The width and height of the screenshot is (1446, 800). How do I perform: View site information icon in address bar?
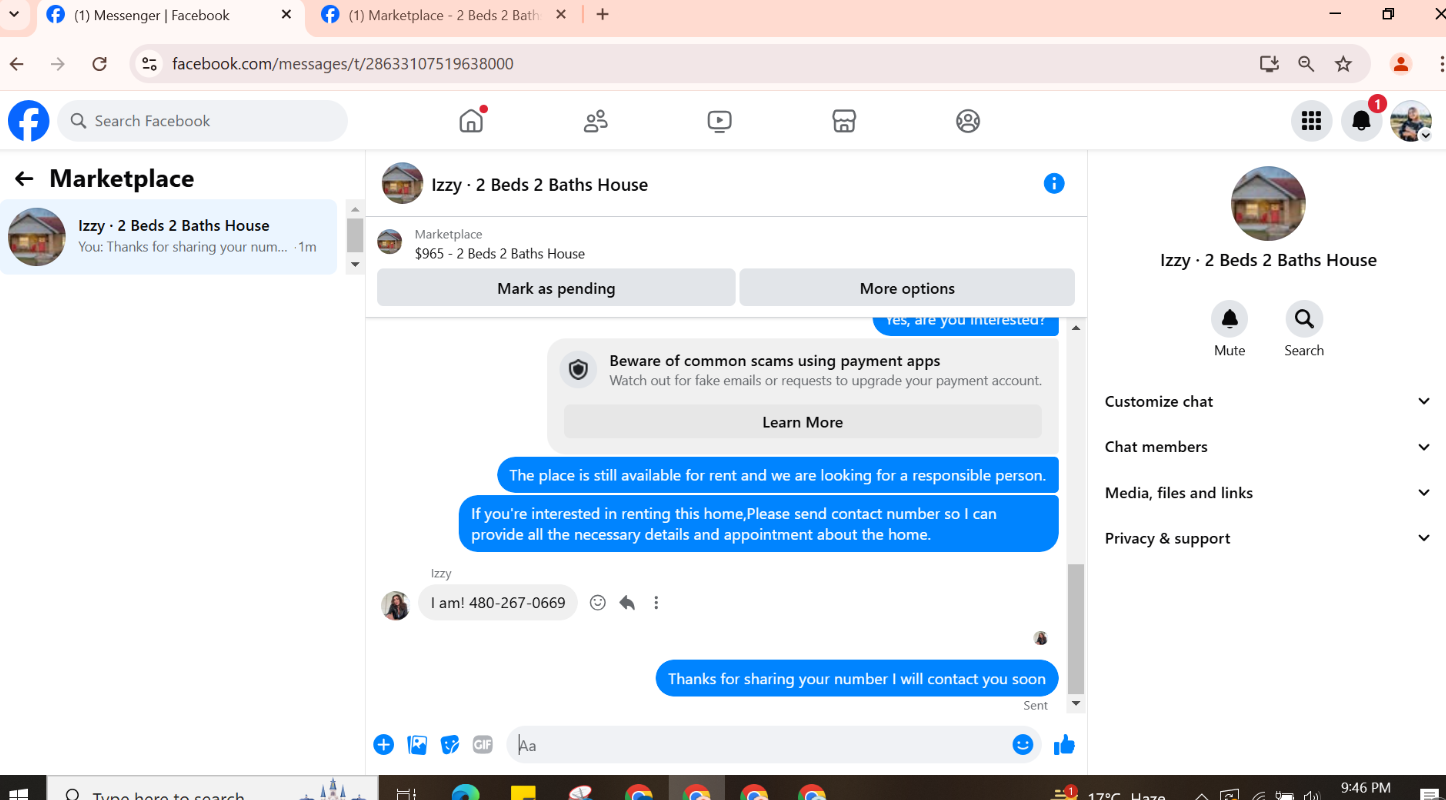click(x=149, y=64)
